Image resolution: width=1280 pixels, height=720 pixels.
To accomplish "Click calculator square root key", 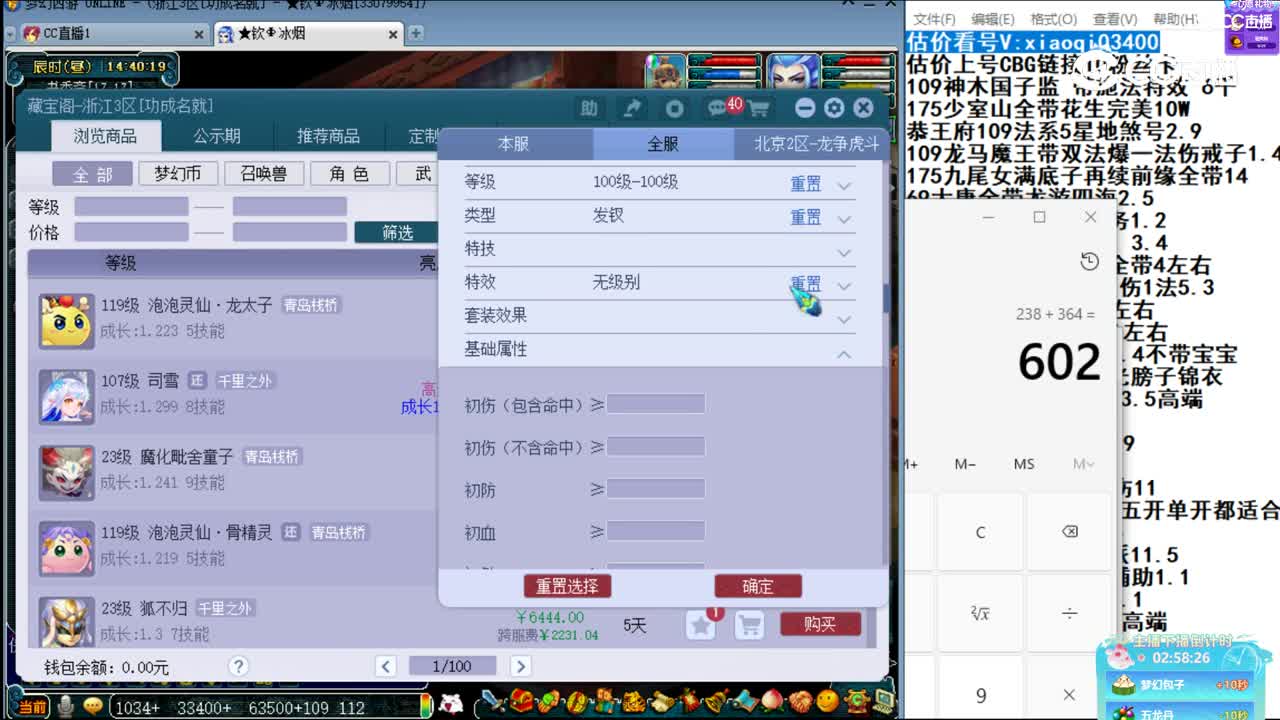I will tap(980, 613).
